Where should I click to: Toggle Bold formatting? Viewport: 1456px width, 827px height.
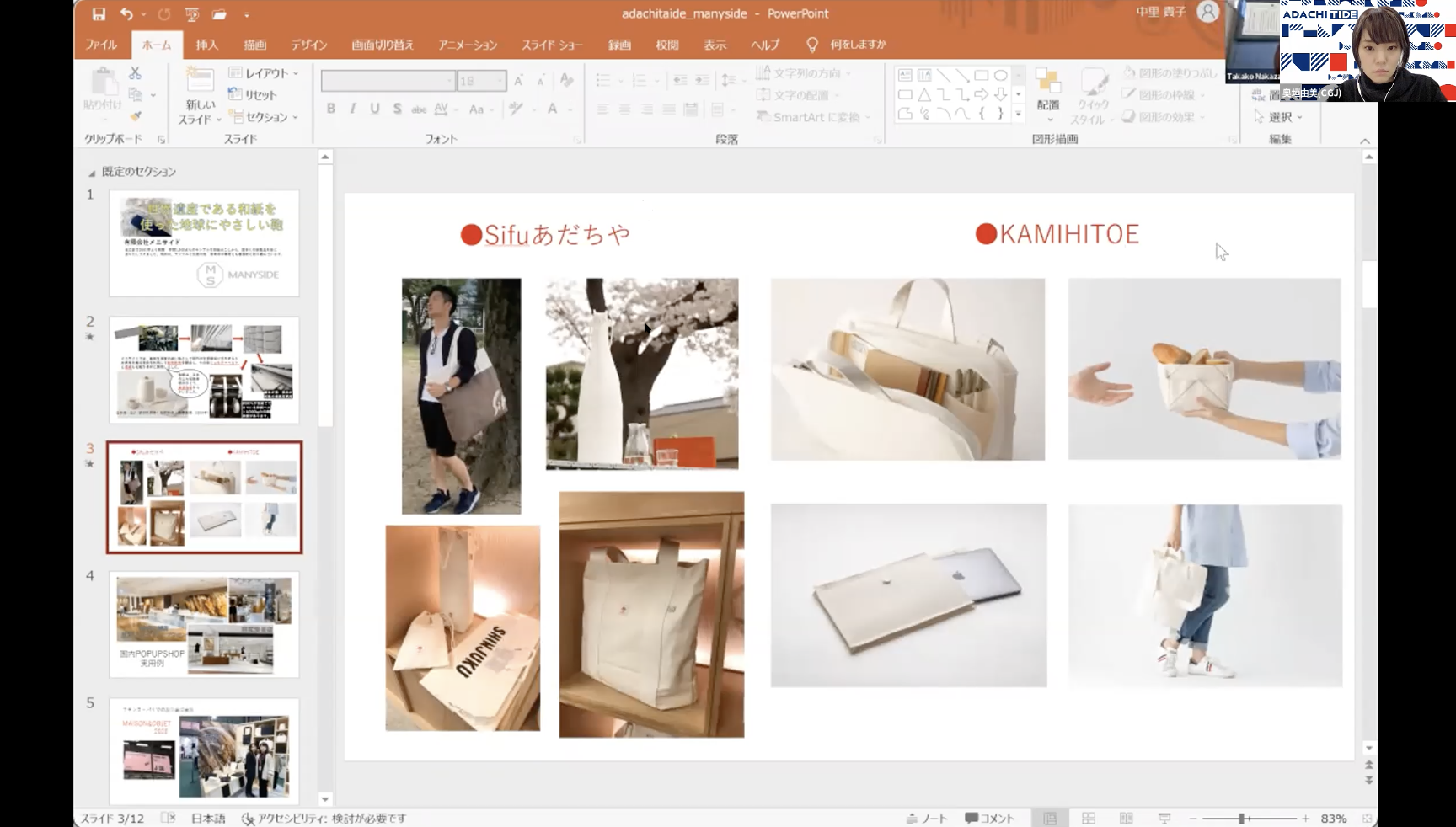tap(331, 109)
